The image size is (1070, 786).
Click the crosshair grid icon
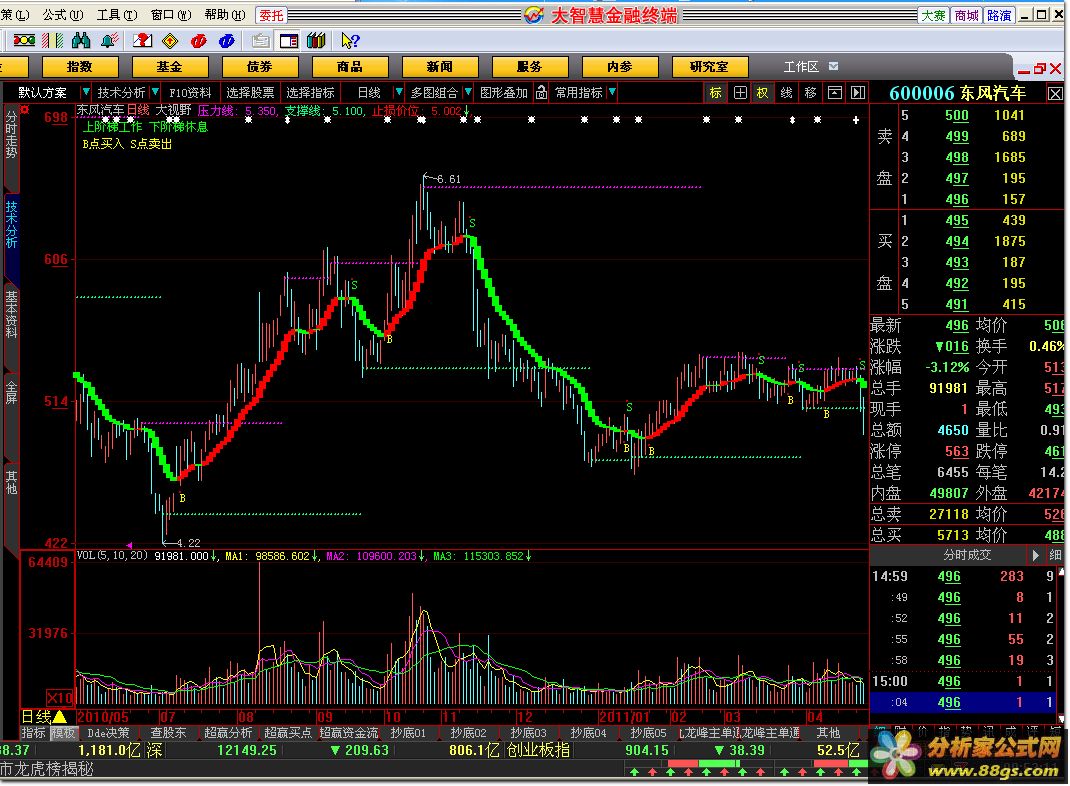(740, 92)
